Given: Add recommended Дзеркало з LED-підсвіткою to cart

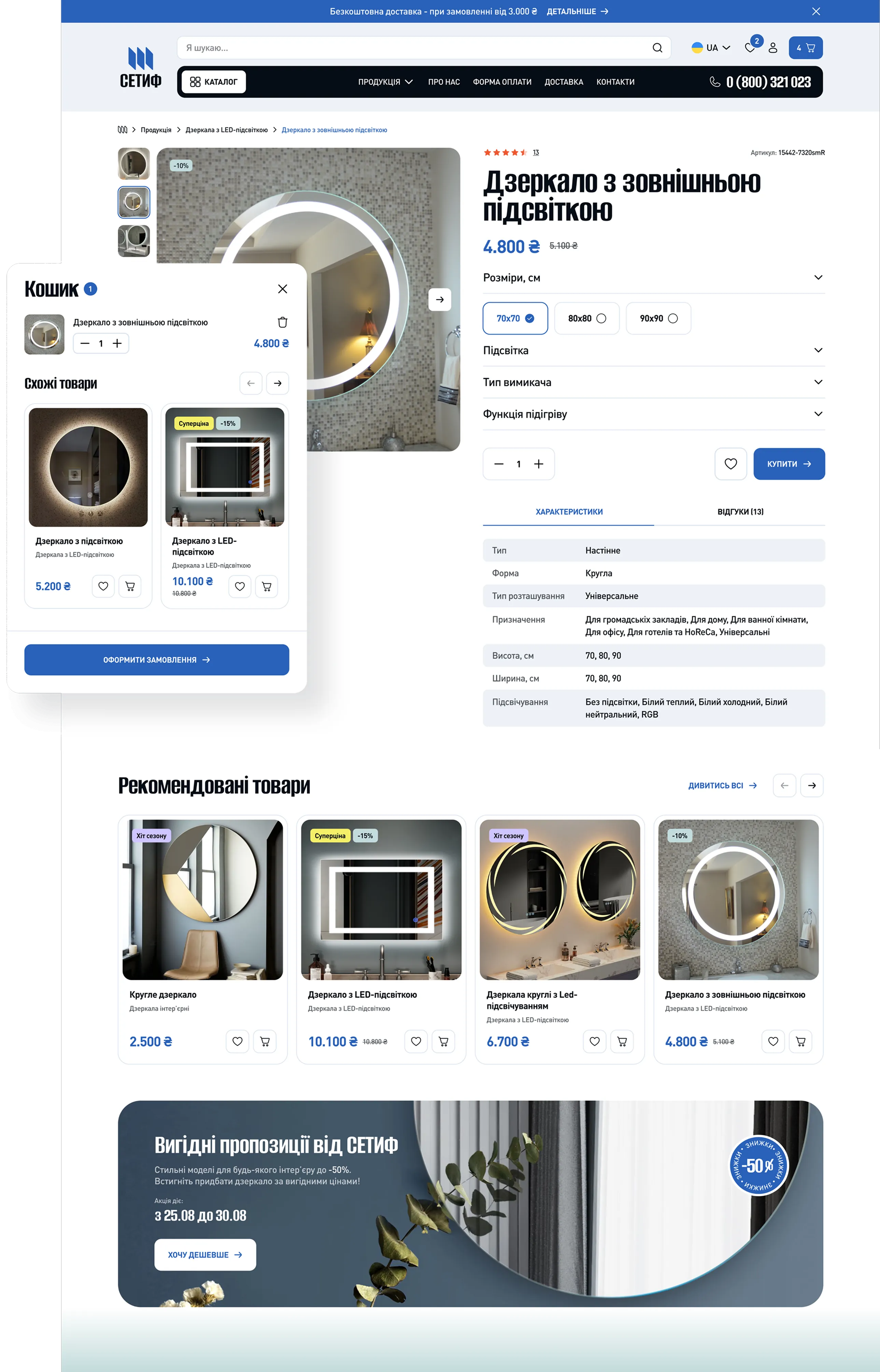Looking at the screenshot, I should pyautogui.click(x=443, y=1041).
